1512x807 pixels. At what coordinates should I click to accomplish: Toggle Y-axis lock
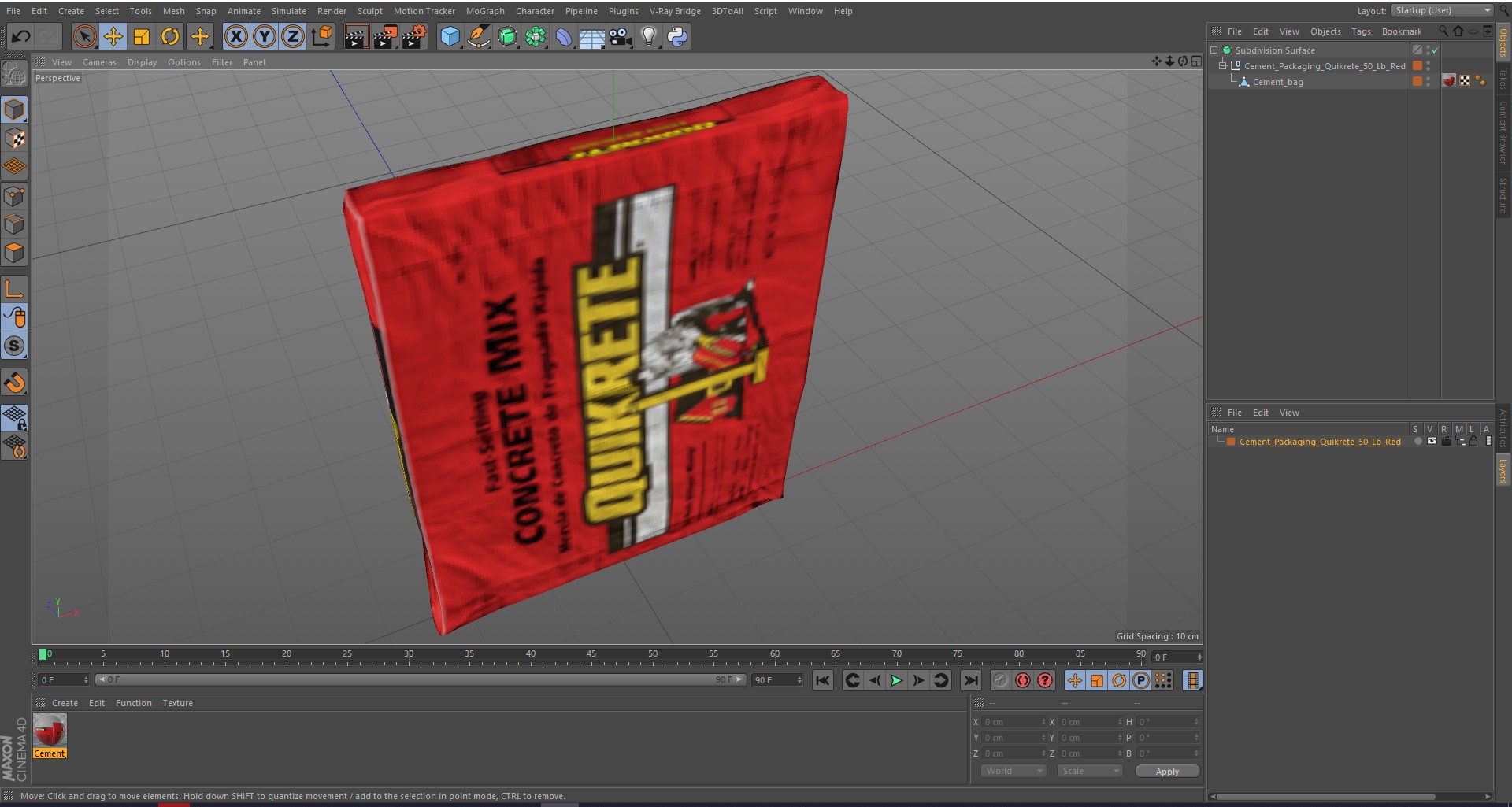pyautogui.click(x=265, y=36)
